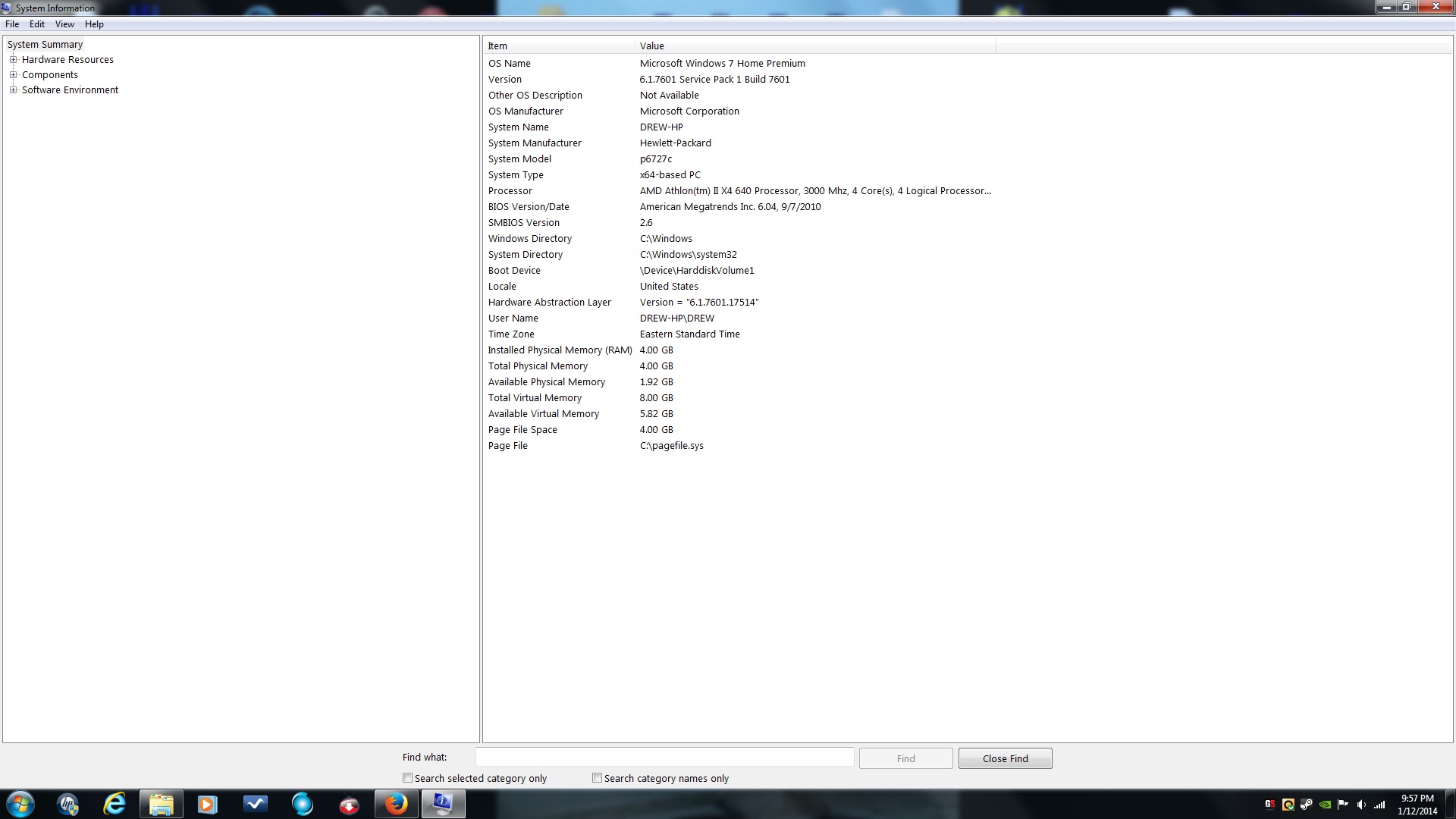The height and width of the screenshot is (819, 1456).
Task: Open the volume speaker tray icon
Action: (1361, 805)
